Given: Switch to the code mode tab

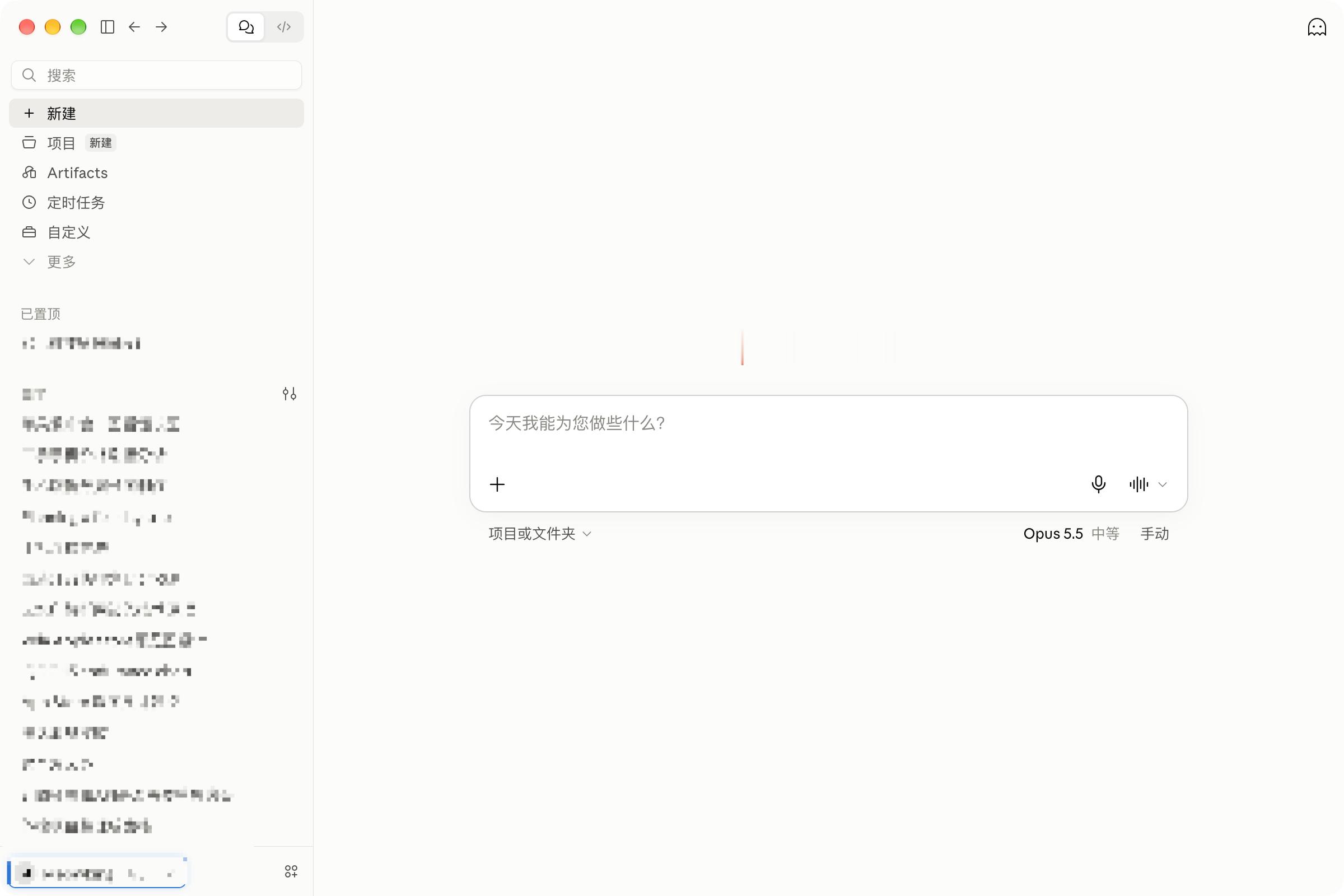Looking at the screenshot, I should [x=284, y=27].
